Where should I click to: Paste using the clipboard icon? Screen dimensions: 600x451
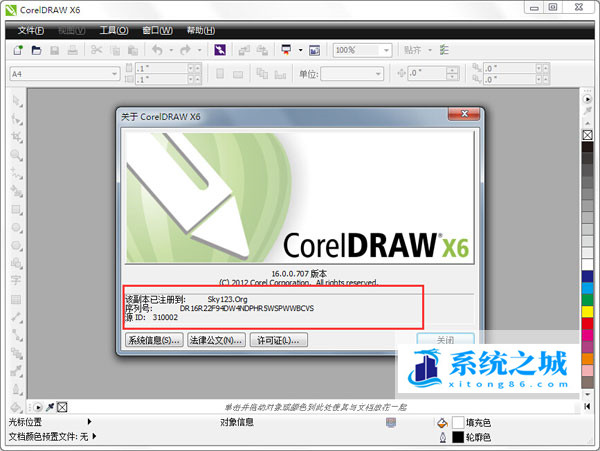(x=133, y=50)
